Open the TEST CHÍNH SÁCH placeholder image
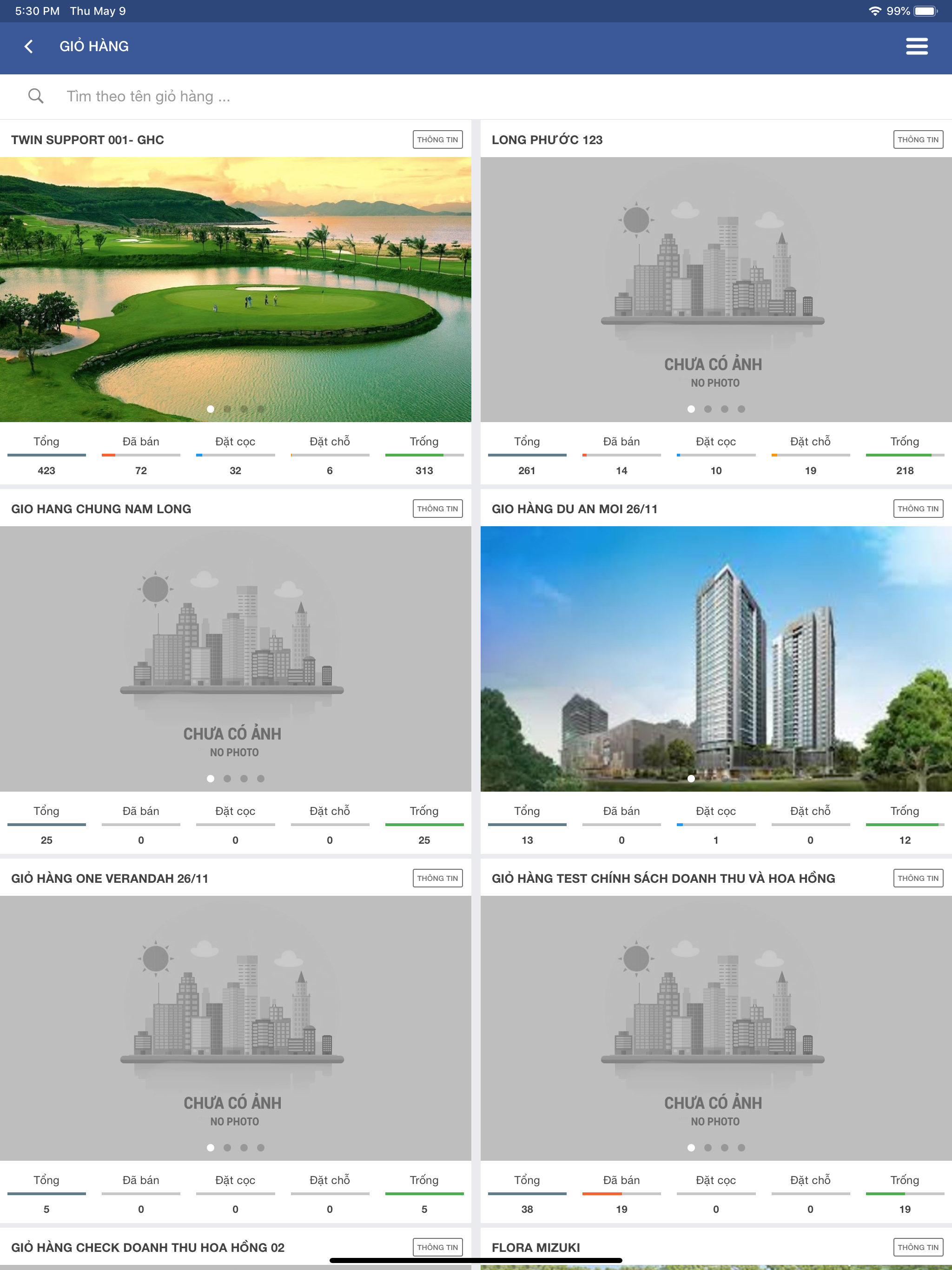Screen dimensions: 952x1270 (x=716, y=1028)
